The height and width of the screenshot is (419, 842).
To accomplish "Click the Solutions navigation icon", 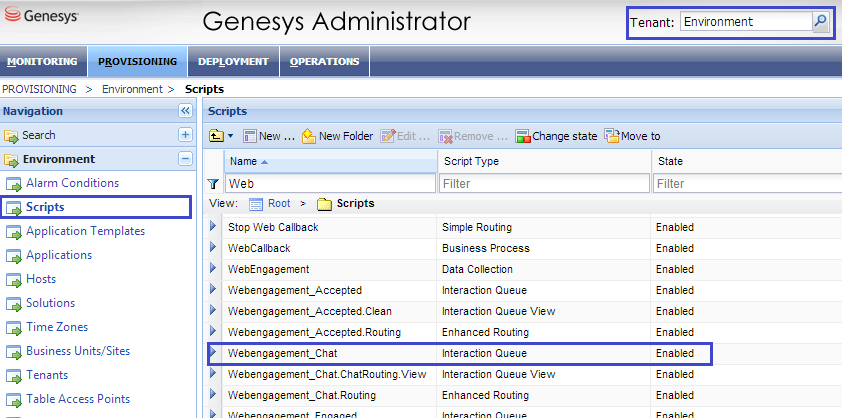I will click(x=13, y=304).
